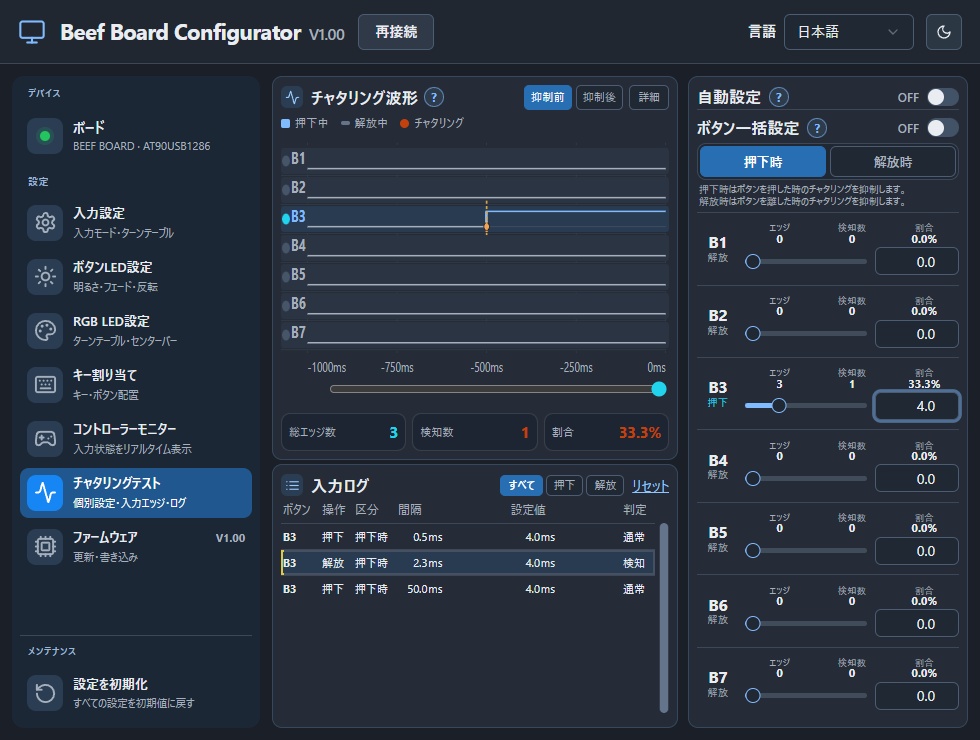Open ファームウェア update page
Screen dimensions: 980x740
(136, 547)
